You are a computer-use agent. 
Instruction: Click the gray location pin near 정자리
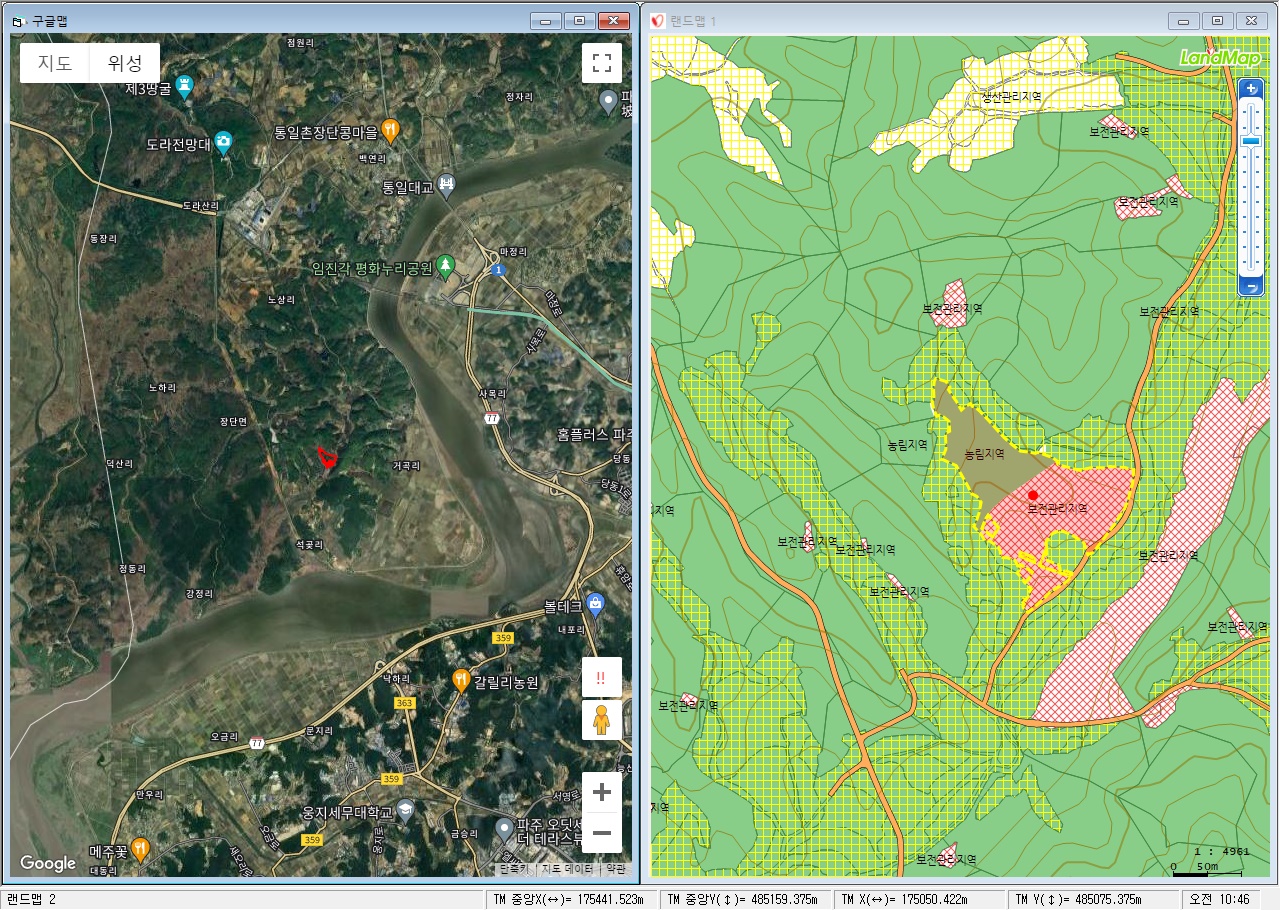point(608,100)
